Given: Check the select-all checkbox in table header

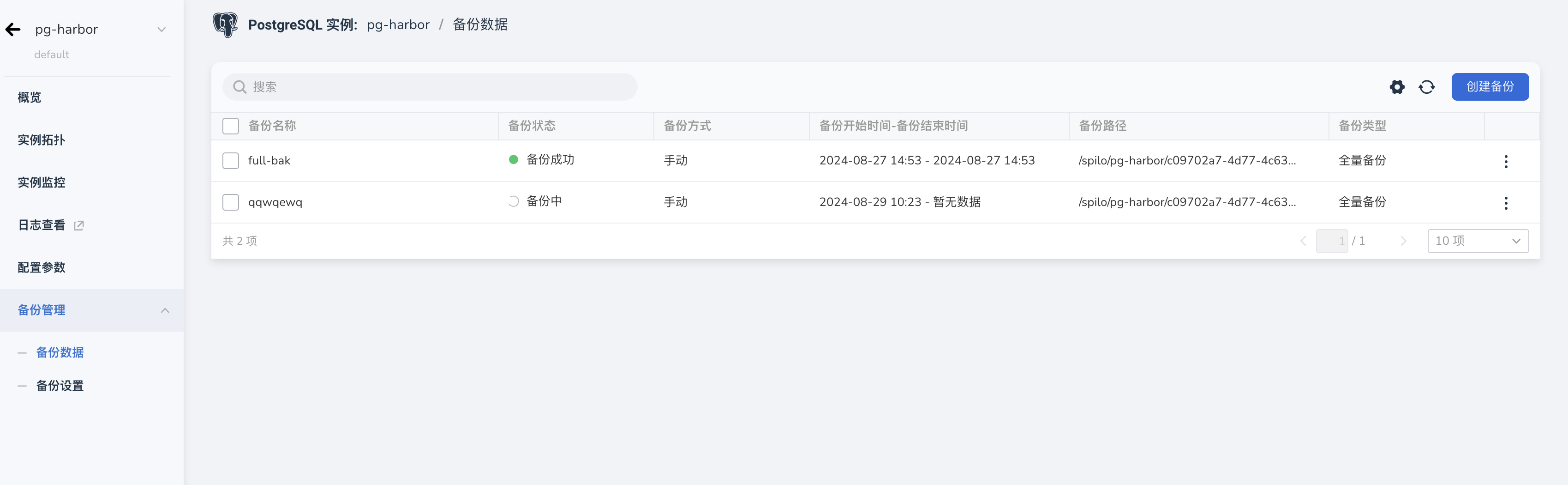Looking at the screenshot, I should point(231,126).
